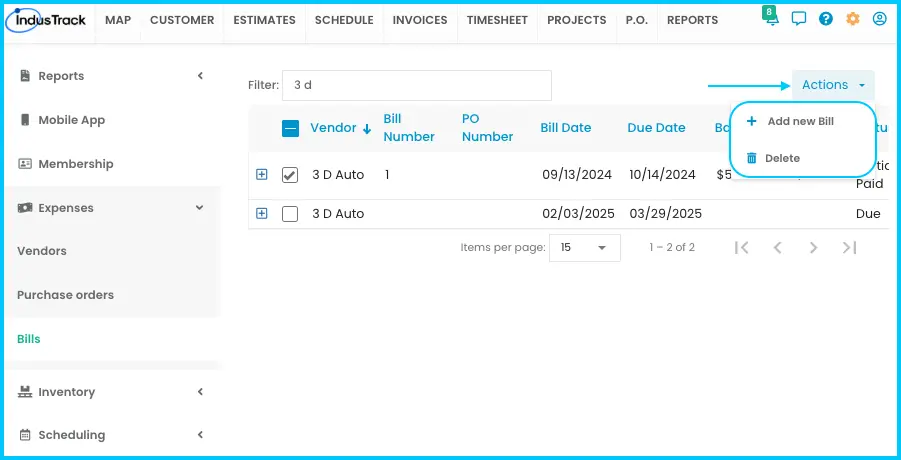This screenshot has width=901, height=460.
Task: Click the trash icon beside Delete
Action: point(751,158)
